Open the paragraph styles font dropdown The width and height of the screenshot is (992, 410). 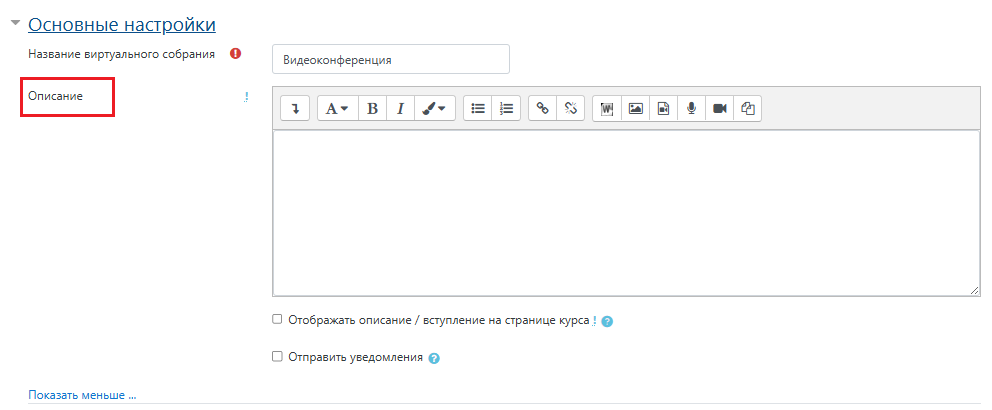pyautogui.click(x=338, y=109)
